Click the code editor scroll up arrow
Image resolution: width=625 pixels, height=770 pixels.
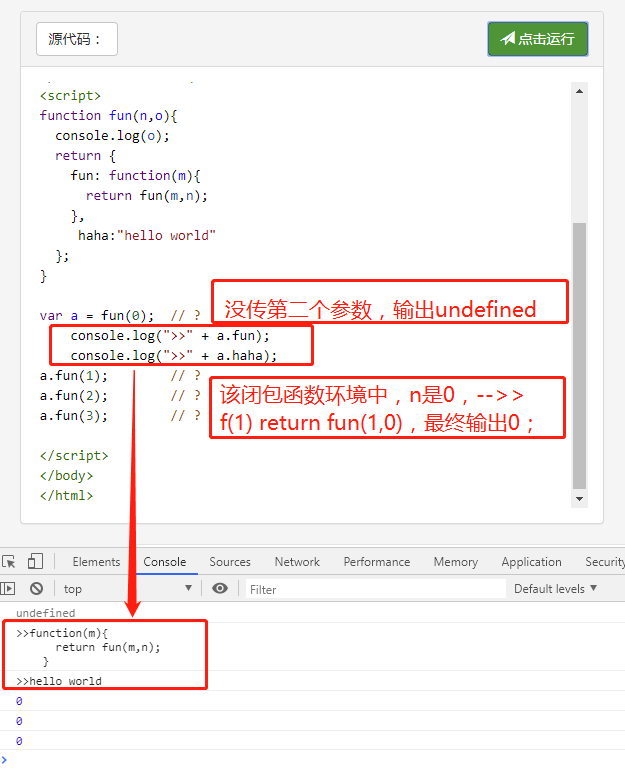(x=579, y=91)
